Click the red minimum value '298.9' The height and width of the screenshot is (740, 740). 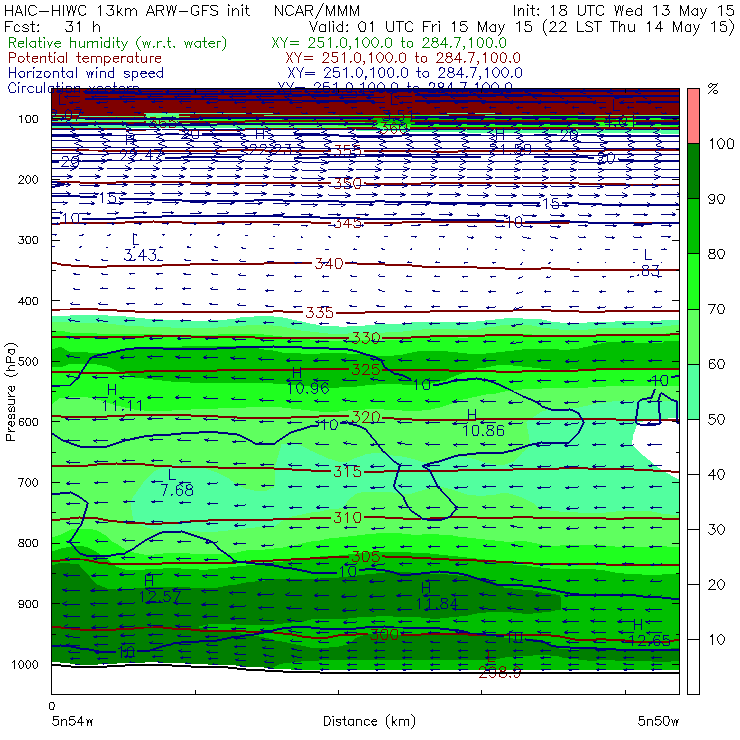click(500, 673)
